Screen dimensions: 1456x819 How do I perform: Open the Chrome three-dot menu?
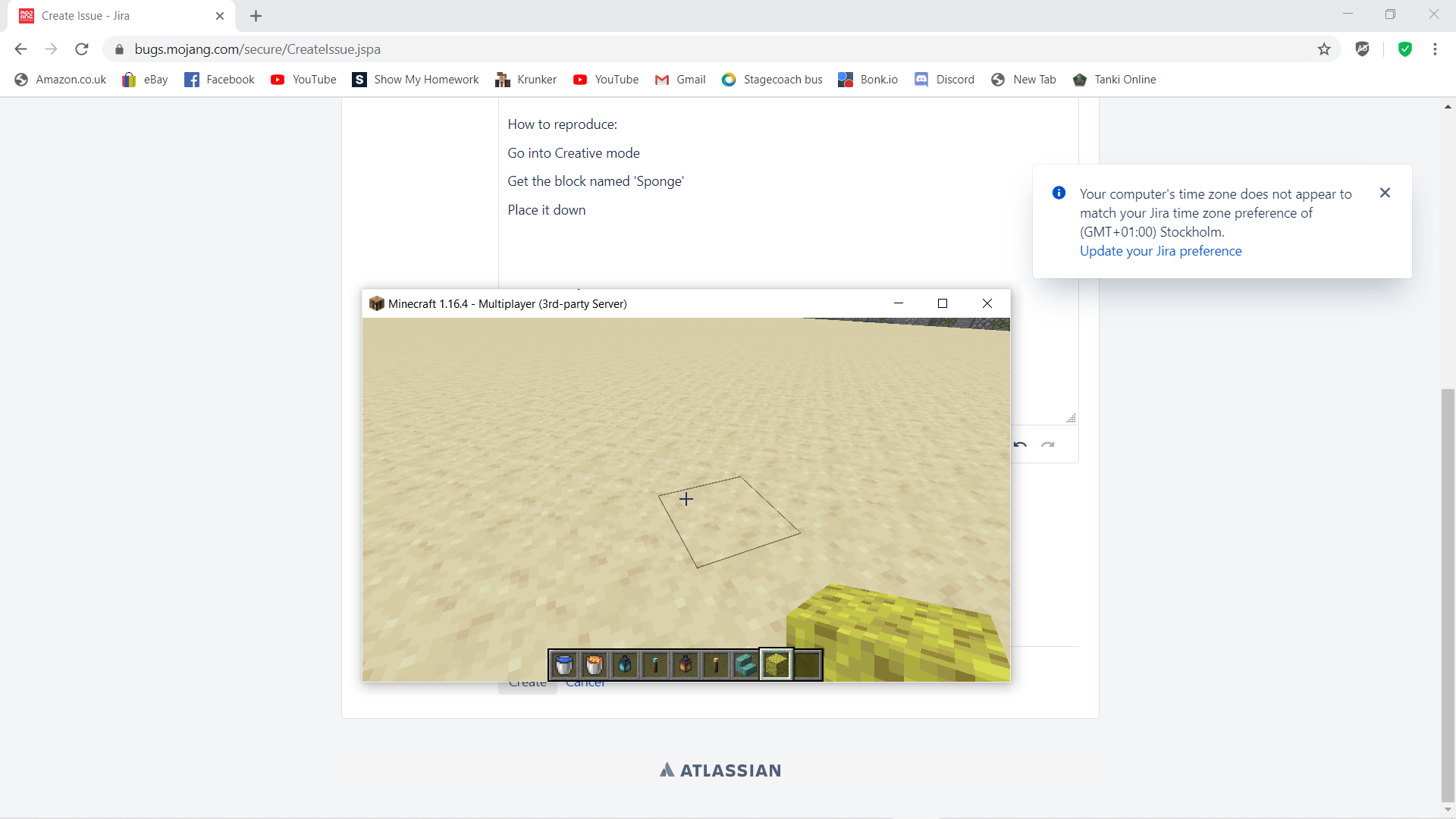click(1435, 49)
